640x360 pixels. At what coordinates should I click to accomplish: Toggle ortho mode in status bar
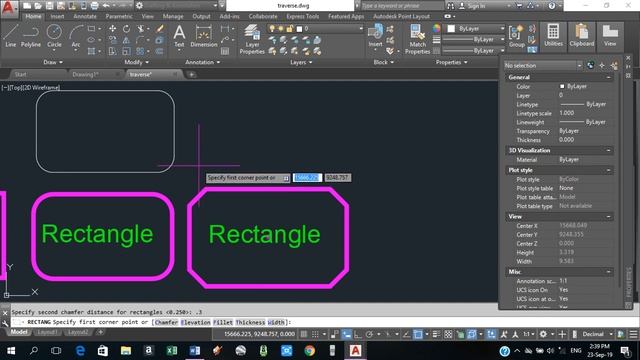358,334
